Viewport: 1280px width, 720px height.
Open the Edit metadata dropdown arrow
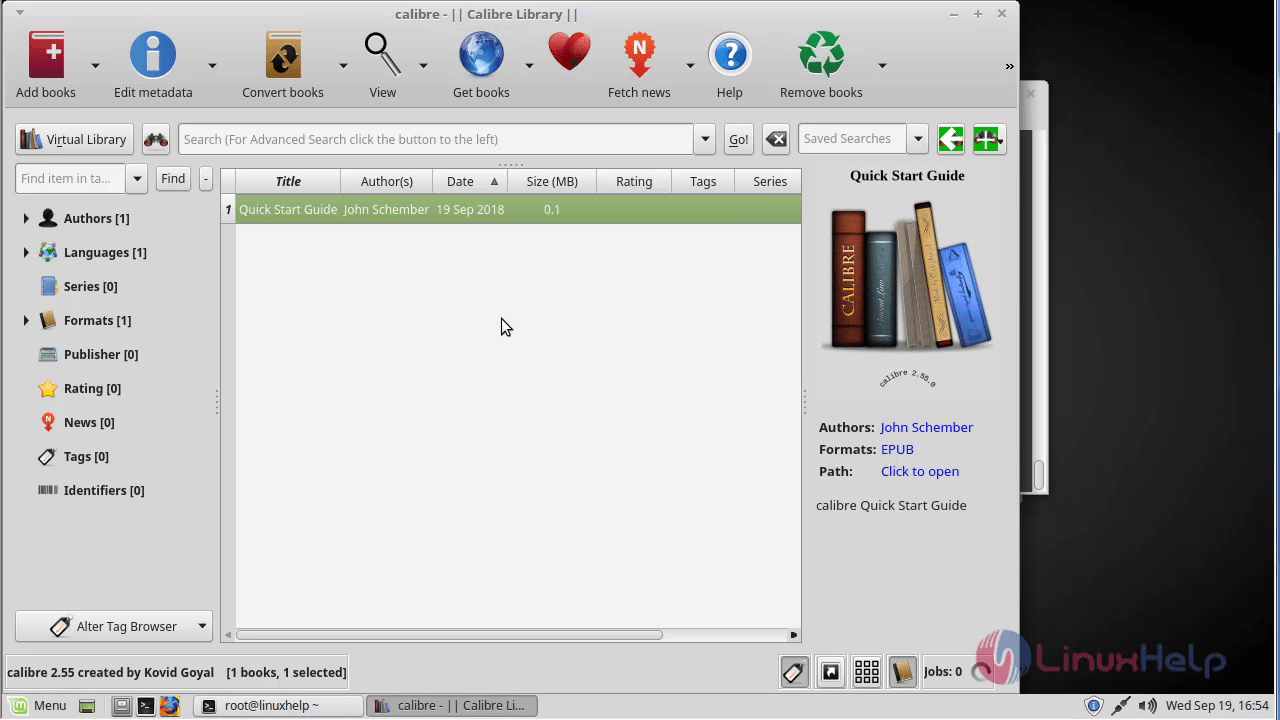pyautogui.click(x=212, y=66)
